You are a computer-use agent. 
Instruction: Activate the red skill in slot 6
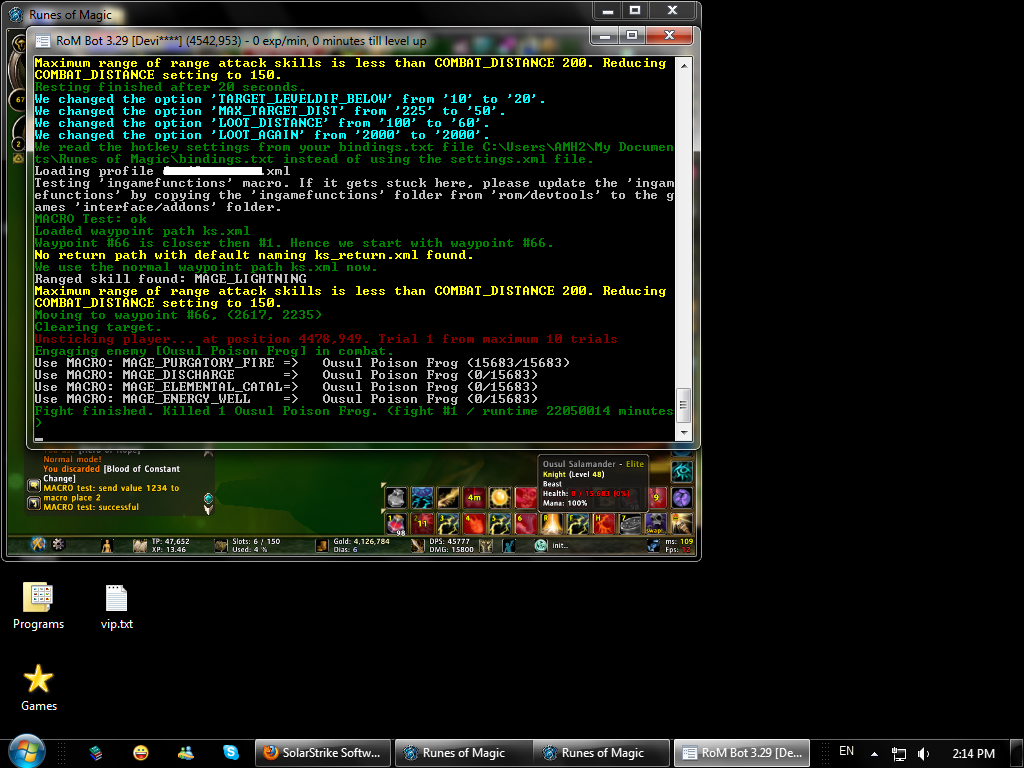tap(526, 524)
